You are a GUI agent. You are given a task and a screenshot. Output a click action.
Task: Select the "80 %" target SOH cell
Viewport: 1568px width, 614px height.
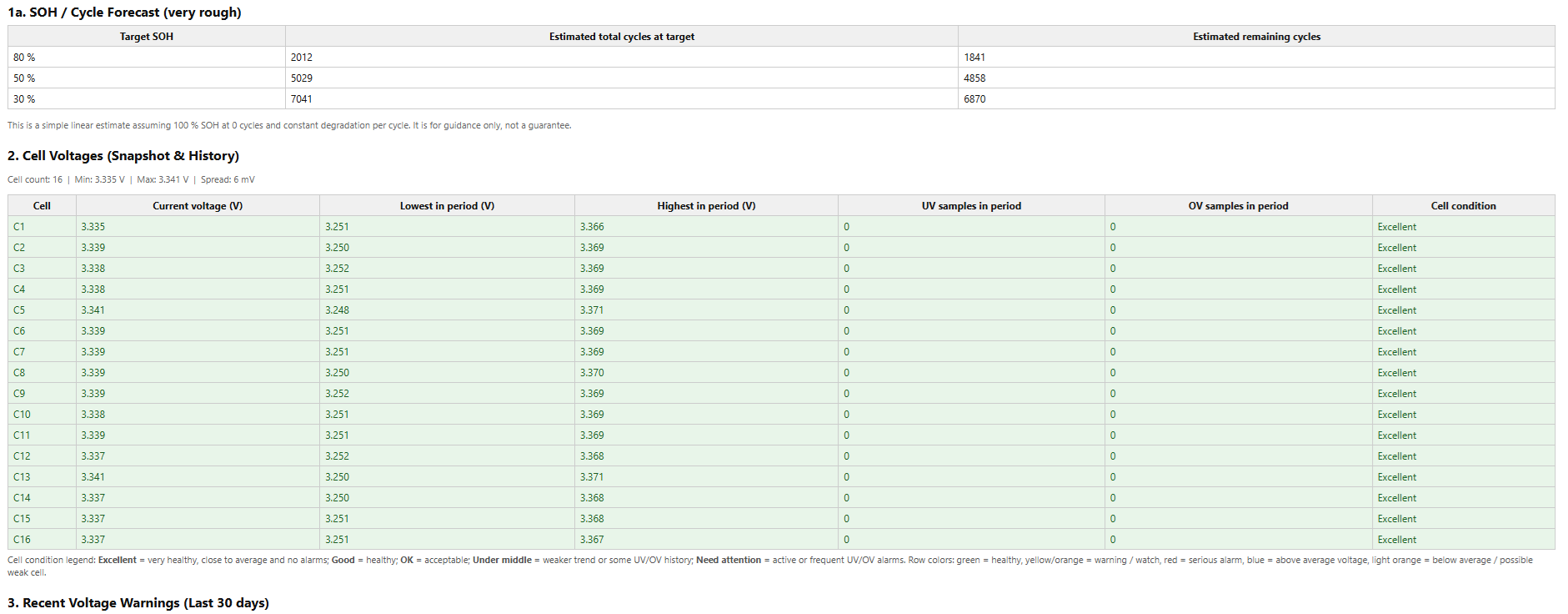pos(147,58)
